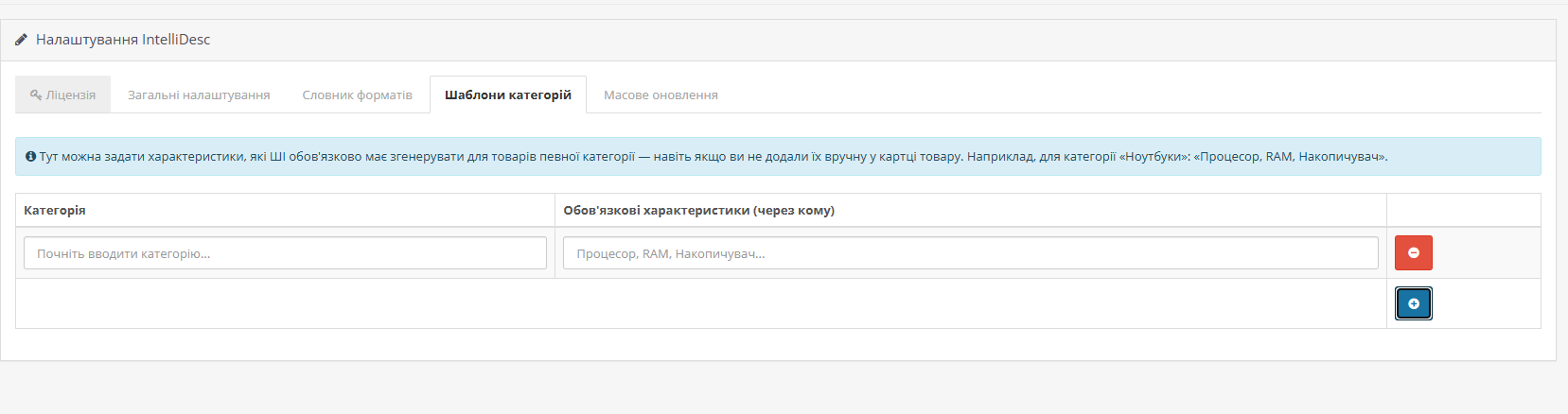
Task: Open the Ліцензія tab
Action: [62, 95]
